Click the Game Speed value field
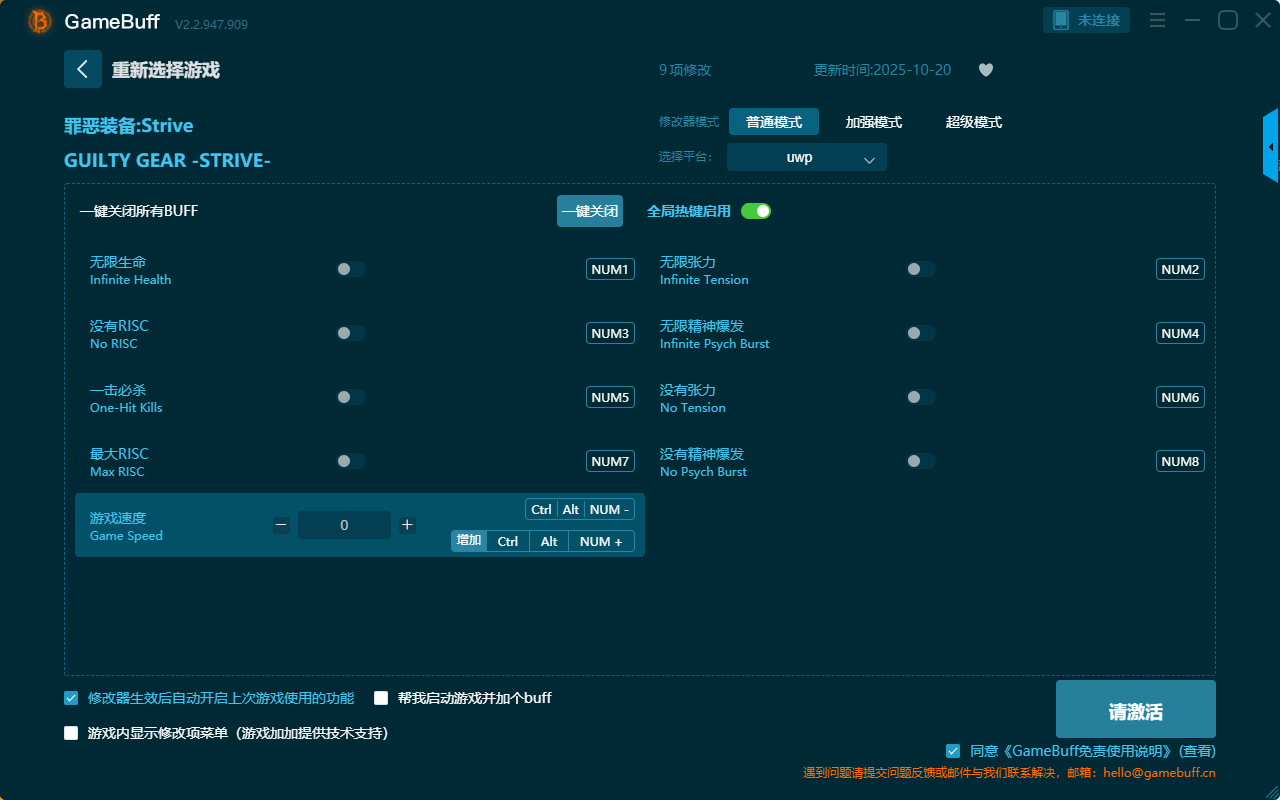 pyautogui.click(x=344, y=525)
